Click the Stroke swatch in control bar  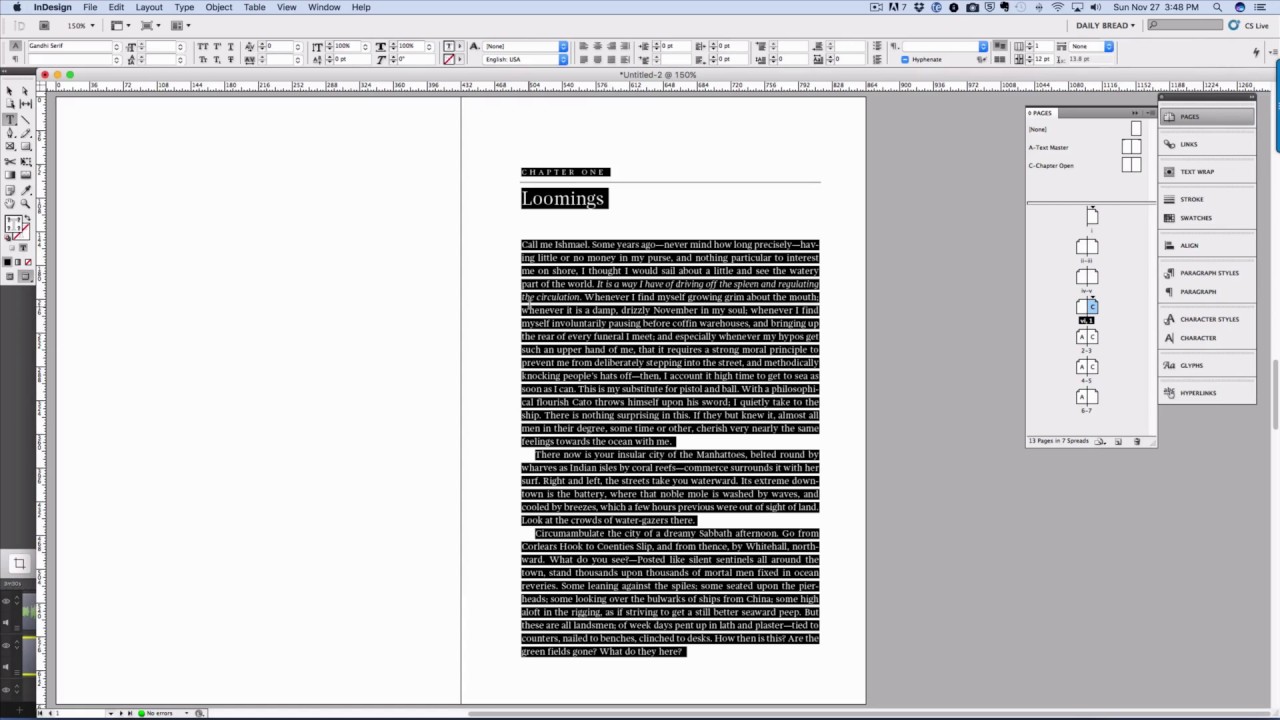click(448, 59)
